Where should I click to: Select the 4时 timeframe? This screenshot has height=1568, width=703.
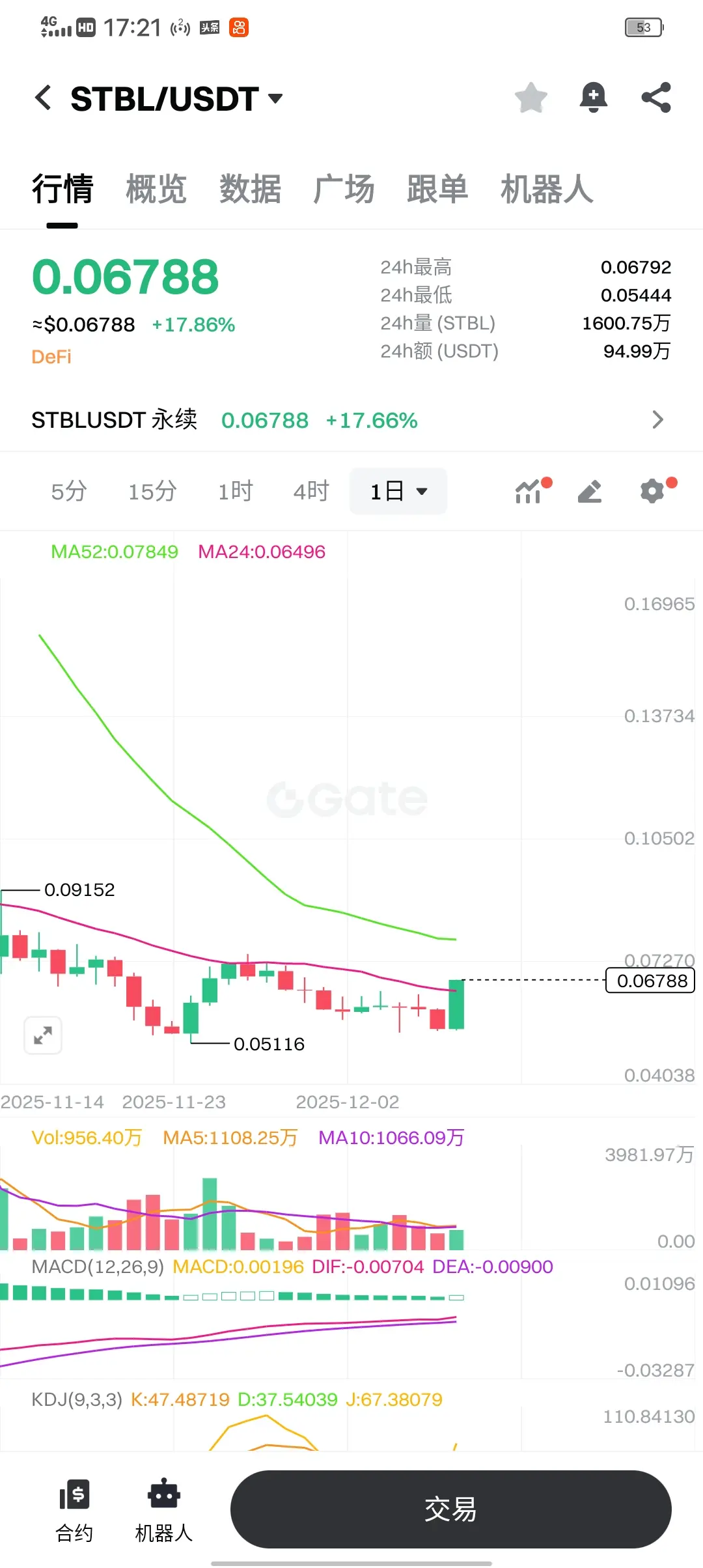(311, 491)
